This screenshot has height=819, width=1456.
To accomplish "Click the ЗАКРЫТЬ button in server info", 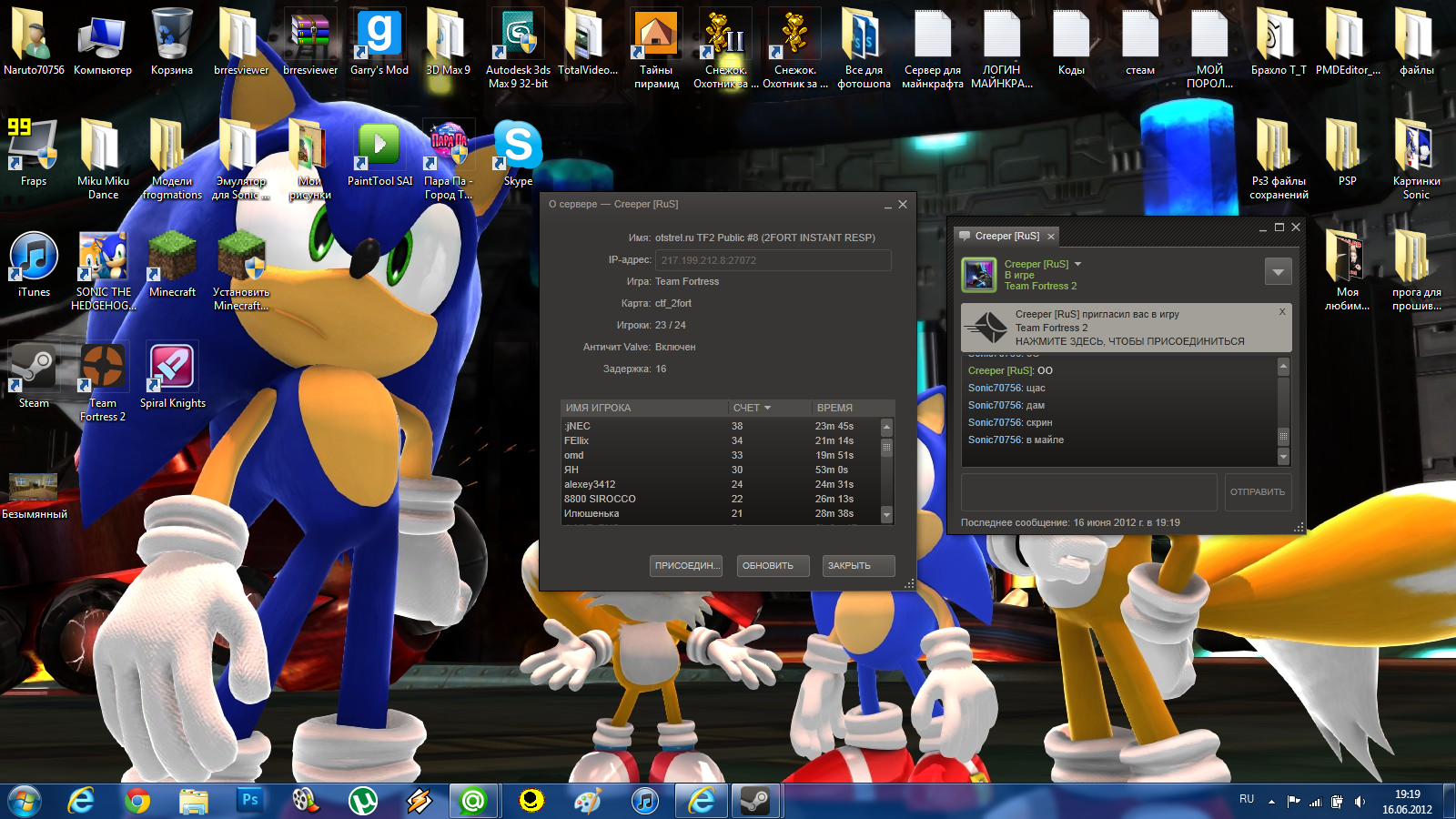I will pos(859,566).
